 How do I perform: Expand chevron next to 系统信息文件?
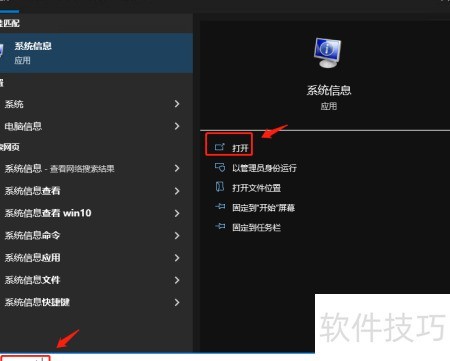(177, 280)
